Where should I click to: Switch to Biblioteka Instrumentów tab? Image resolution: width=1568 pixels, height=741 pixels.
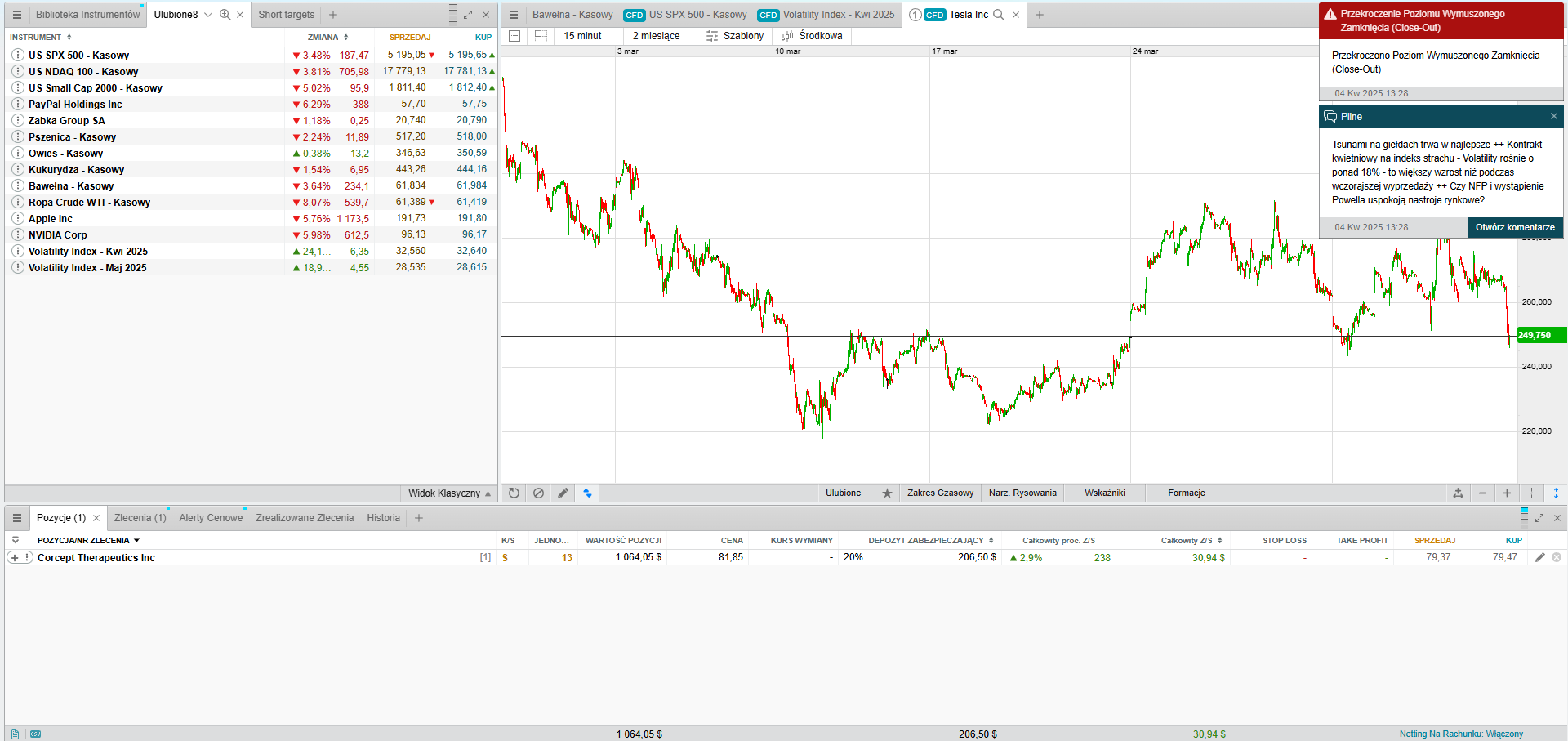pos(87,15)
